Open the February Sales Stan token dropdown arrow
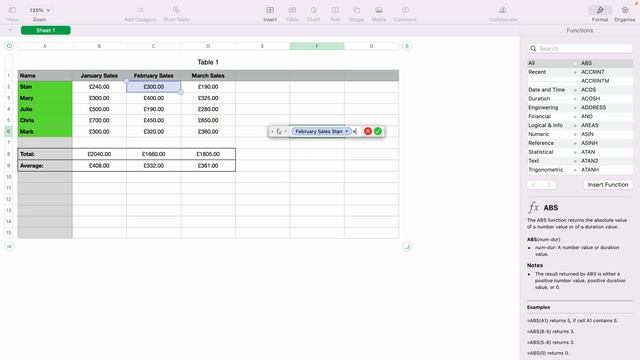Screen dimensions: 640x360 click(x=347, y=131)
